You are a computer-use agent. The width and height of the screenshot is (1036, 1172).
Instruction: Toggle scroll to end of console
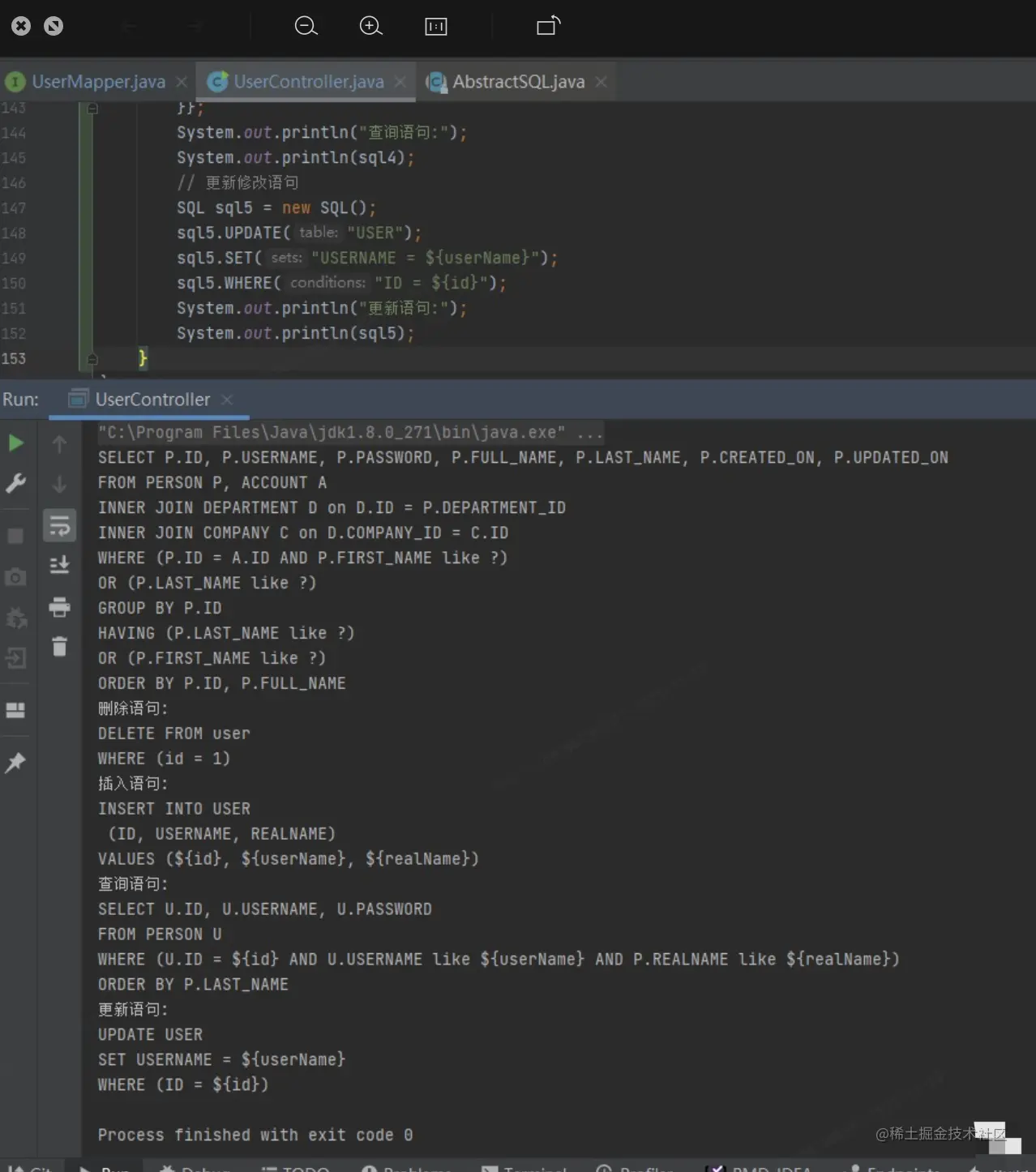point(60,565)
